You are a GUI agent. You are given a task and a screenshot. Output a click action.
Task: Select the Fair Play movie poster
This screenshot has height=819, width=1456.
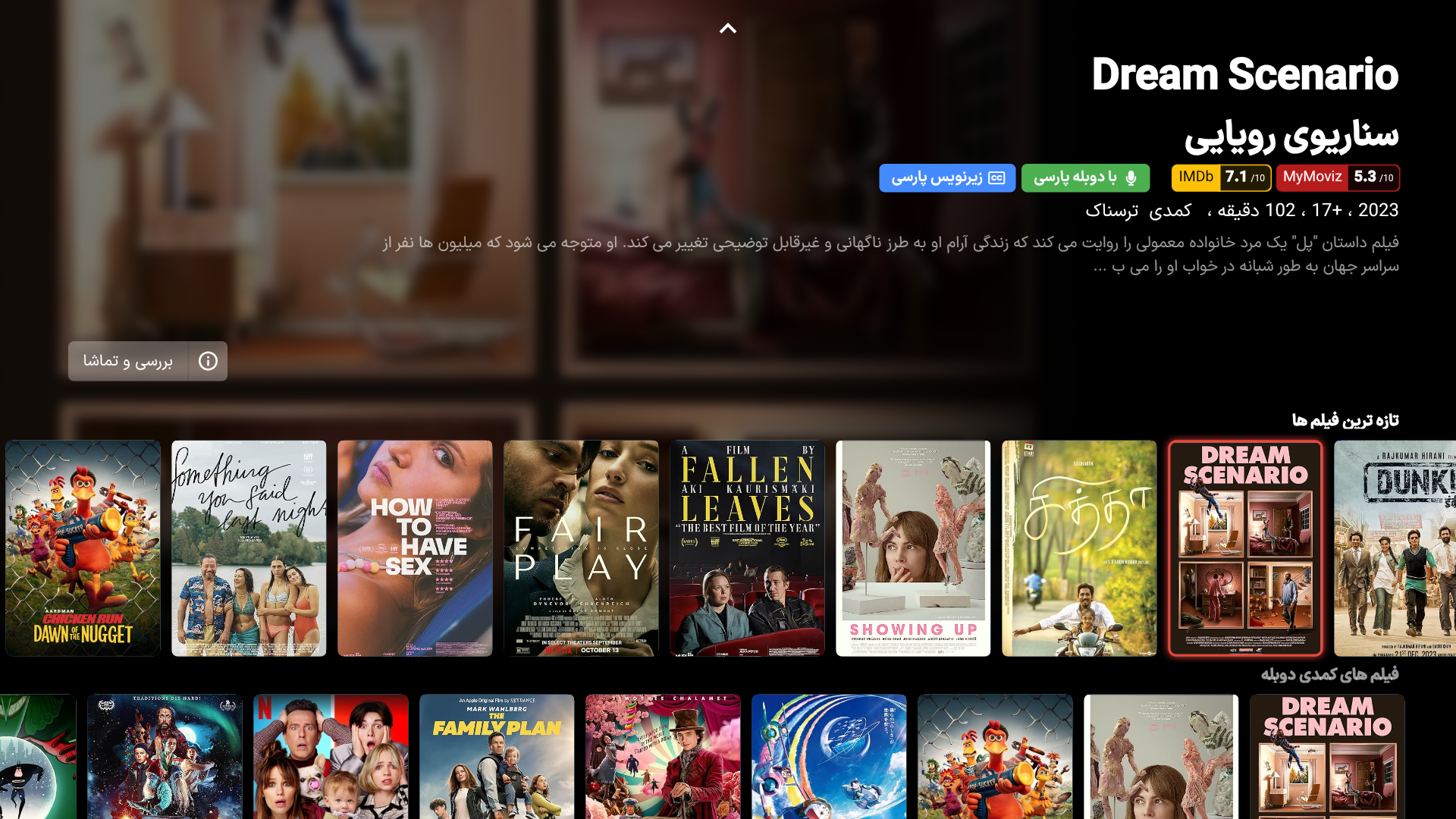tap(581, 548)
